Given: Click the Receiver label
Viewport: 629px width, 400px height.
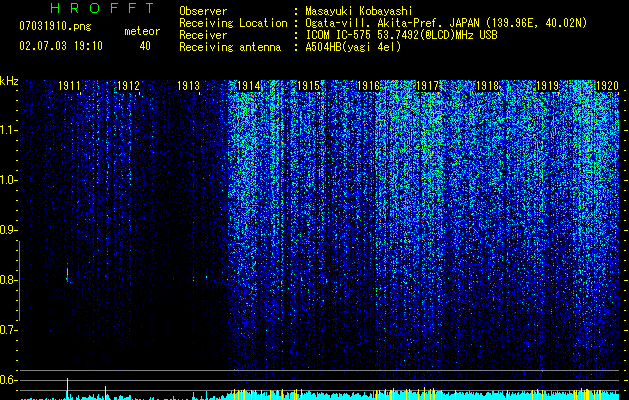Looking at the screenshot, I should (x=203, y=35).
